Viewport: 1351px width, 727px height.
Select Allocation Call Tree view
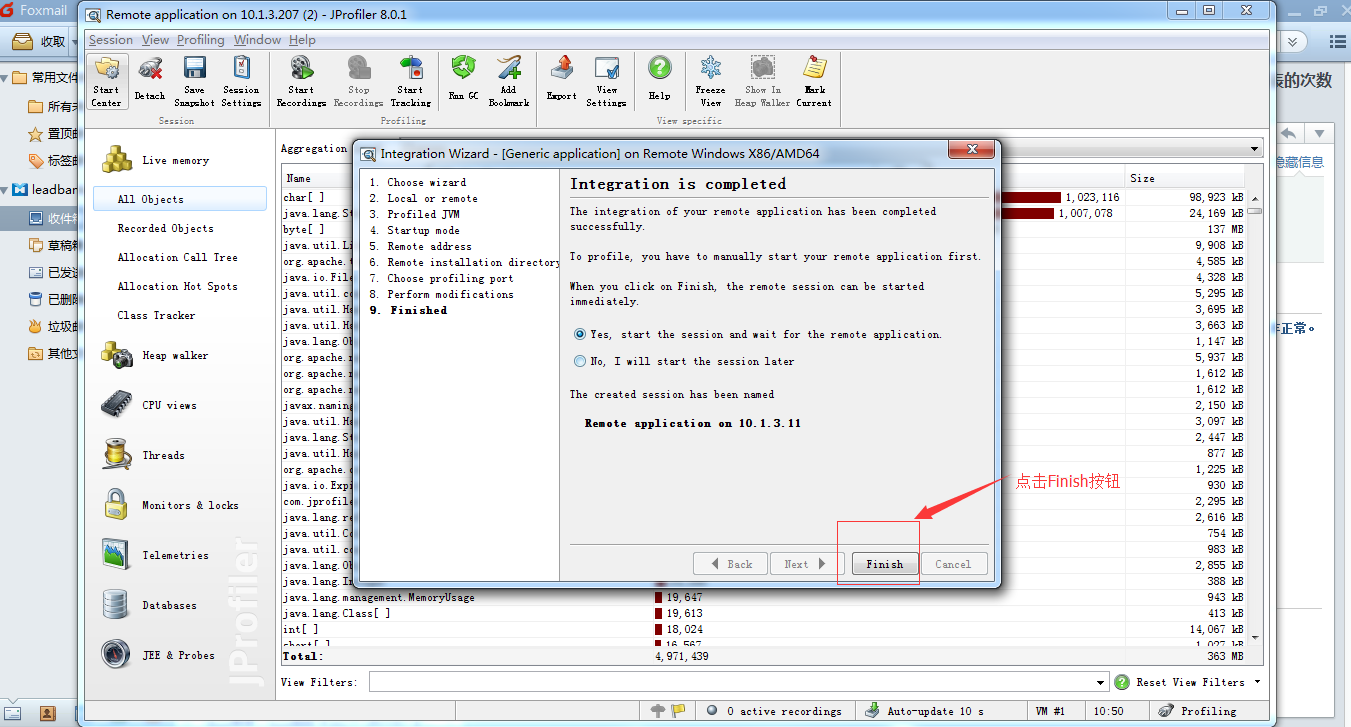pyautogui.click(x=177, y=257)
